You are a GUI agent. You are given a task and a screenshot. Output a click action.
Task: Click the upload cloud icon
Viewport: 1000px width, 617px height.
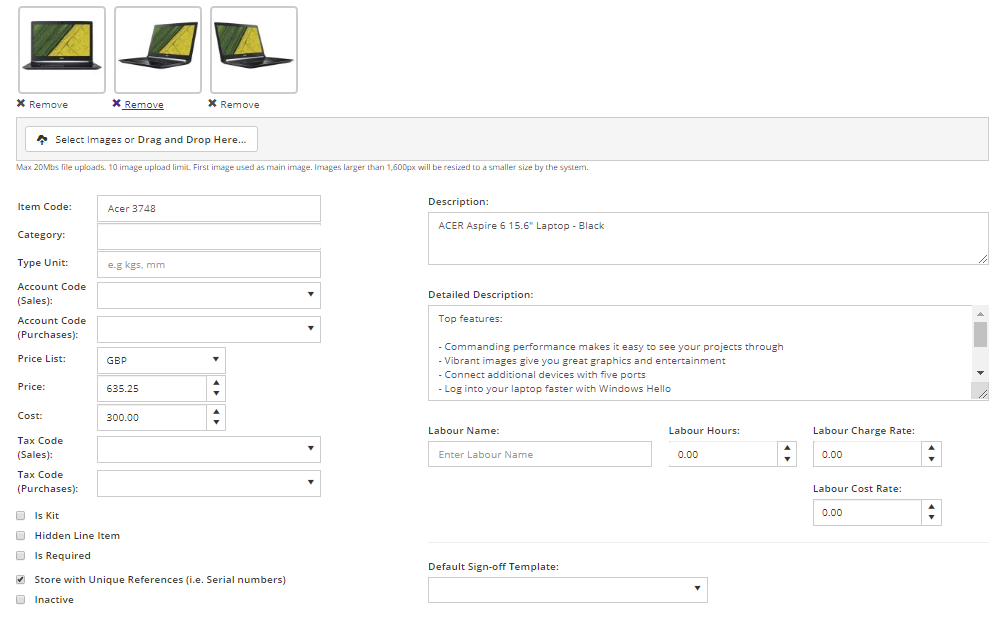[42, 140]
